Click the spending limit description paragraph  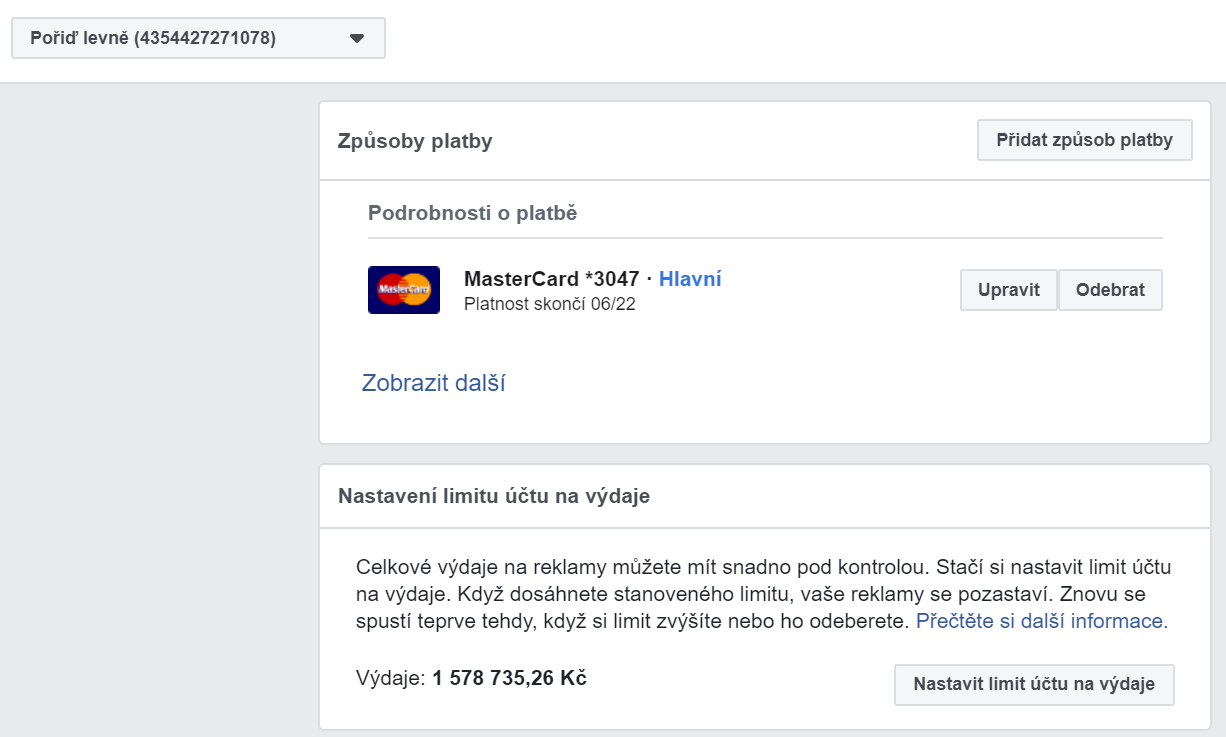[x=763, y=594]
